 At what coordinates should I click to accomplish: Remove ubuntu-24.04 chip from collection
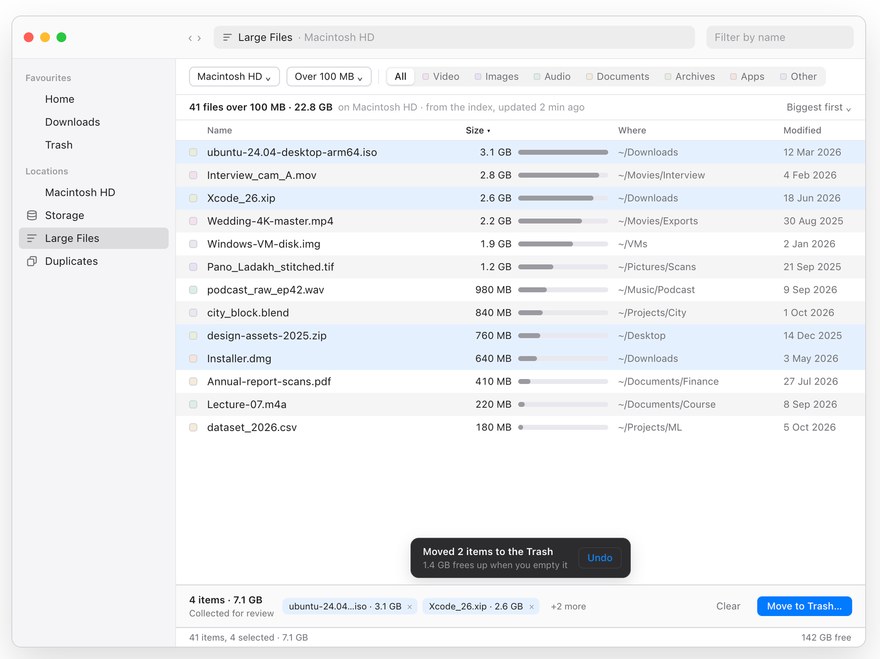(x=410, y=607)
